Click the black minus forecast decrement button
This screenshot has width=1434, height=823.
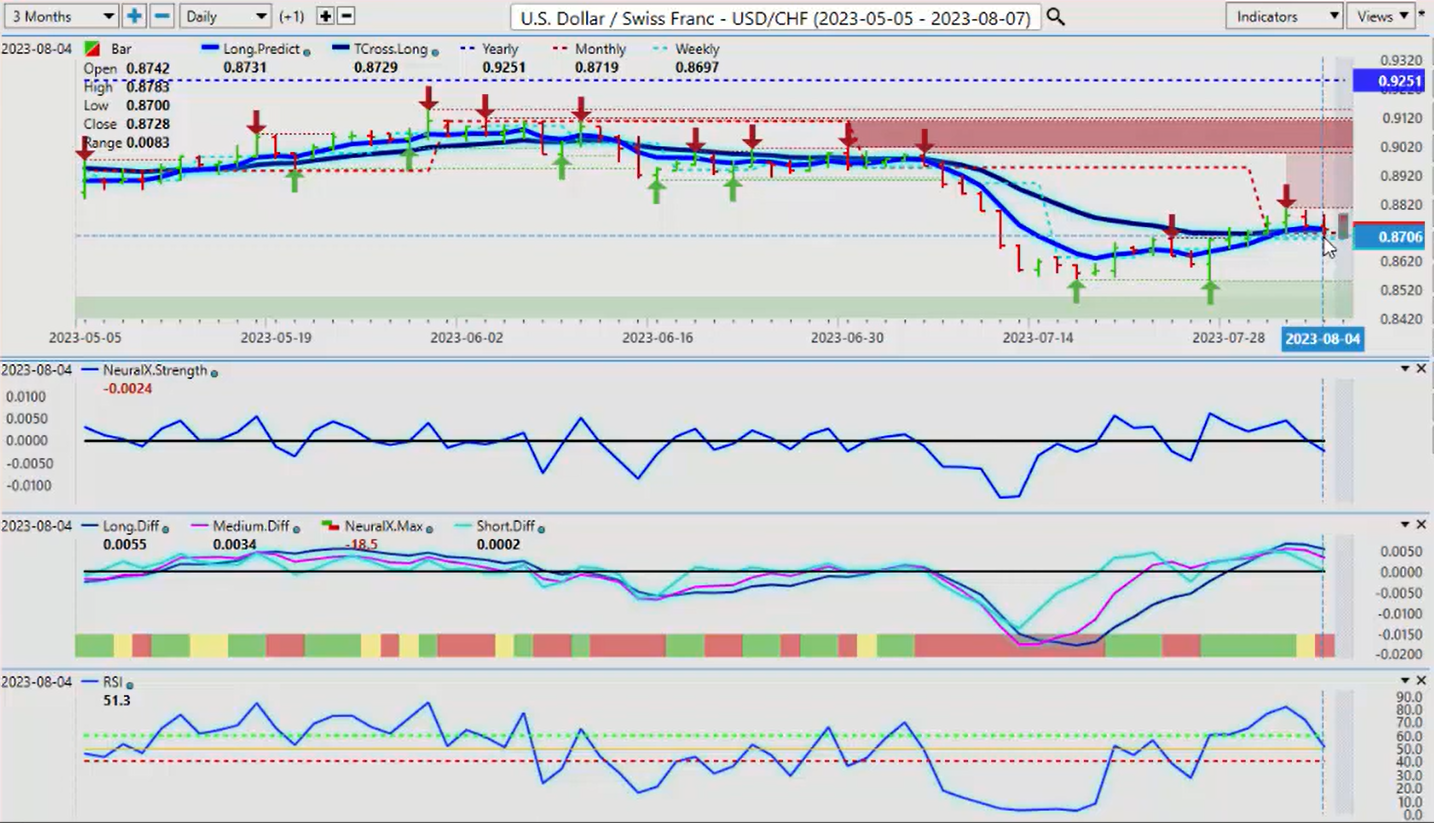[346, 16]
